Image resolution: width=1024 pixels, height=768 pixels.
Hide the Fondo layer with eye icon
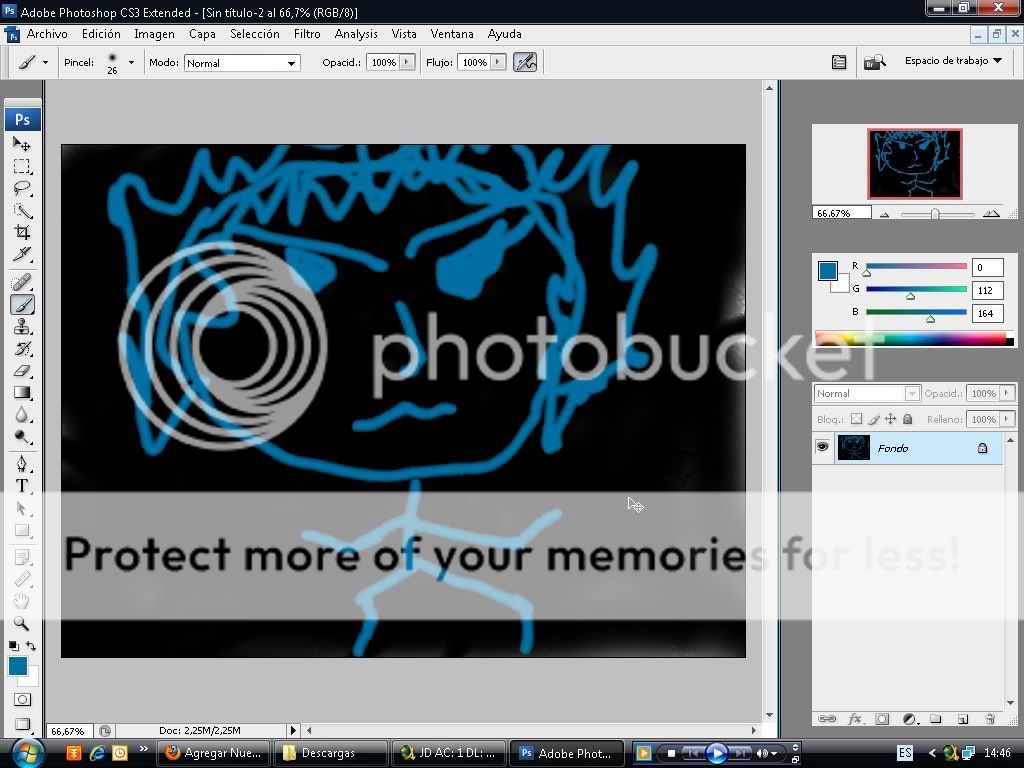823,448
